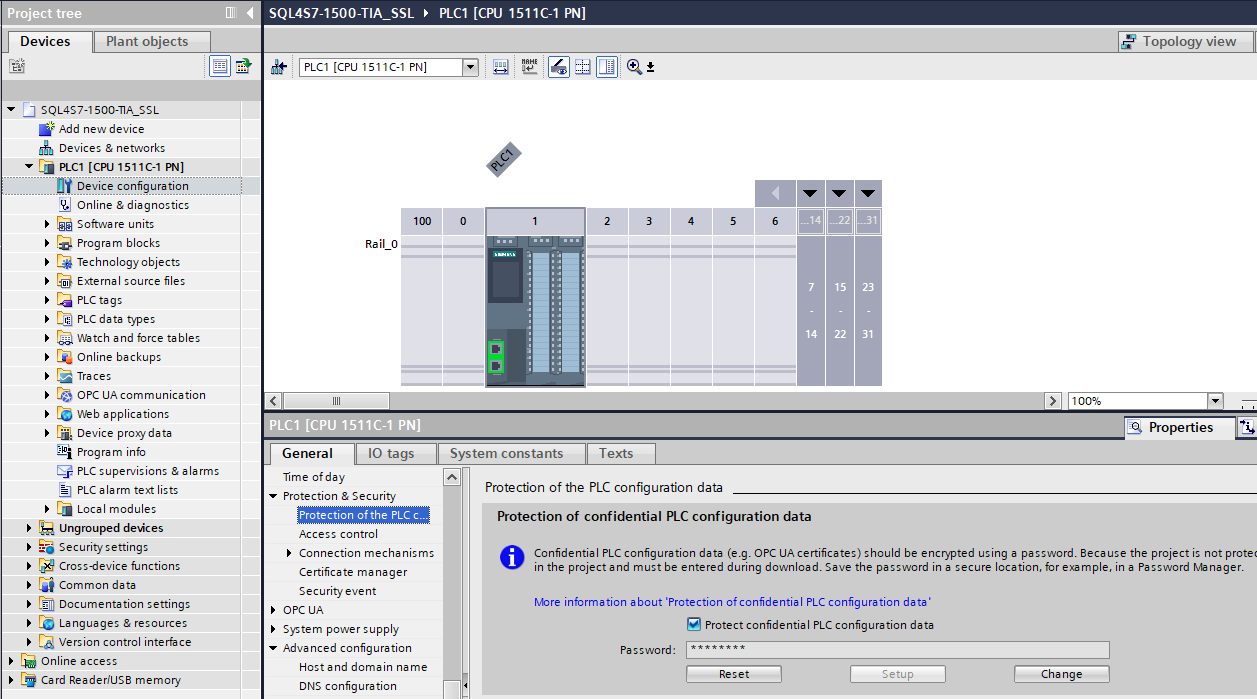Click the Technology objects folder icon
The width and height of the screenshot is (1257, 699).
65,262
